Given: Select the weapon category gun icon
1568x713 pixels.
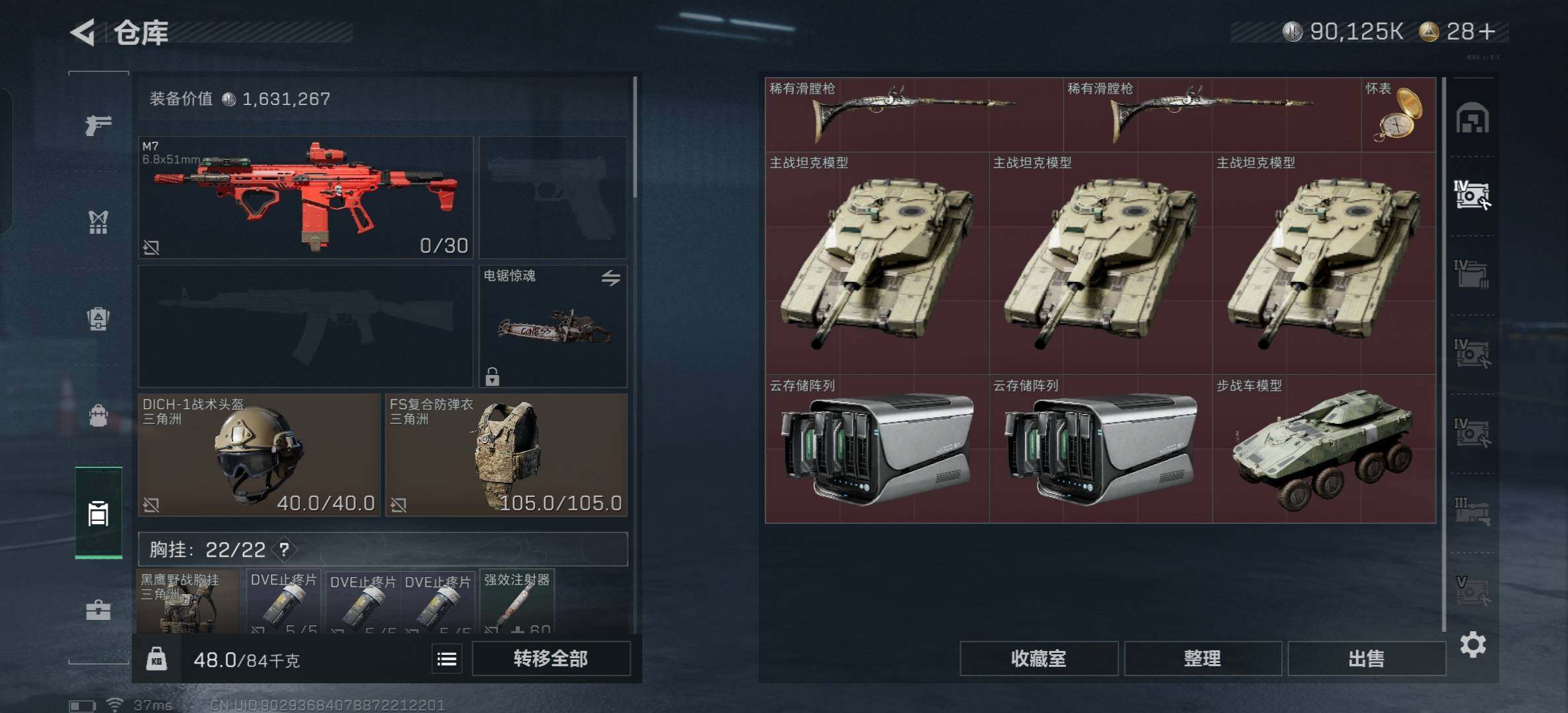Looking at the screenshot, I should tap(98, 124).
